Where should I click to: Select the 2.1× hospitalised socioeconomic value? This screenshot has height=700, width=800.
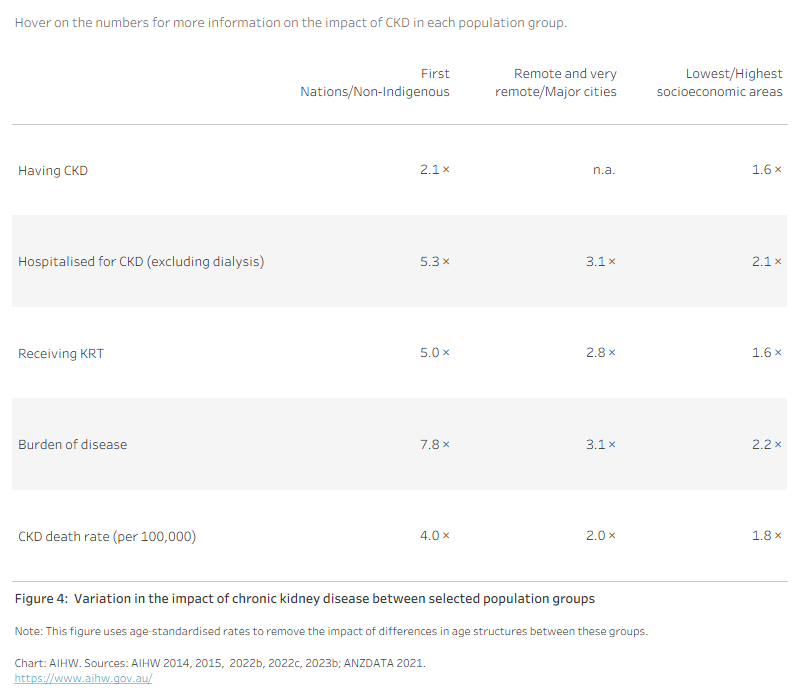click(x=766, y=261)
